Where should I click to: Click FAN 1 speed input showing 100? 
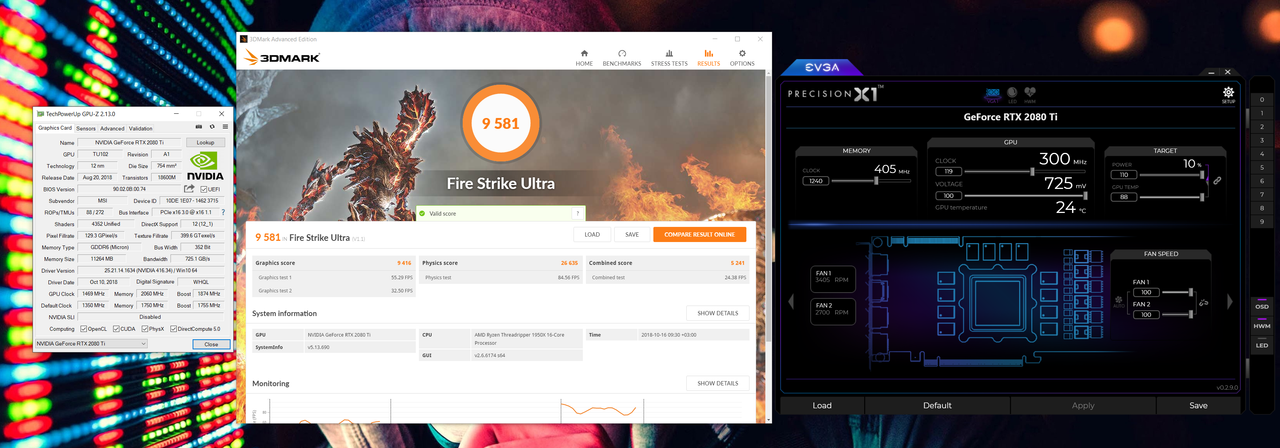point(1146,292)
